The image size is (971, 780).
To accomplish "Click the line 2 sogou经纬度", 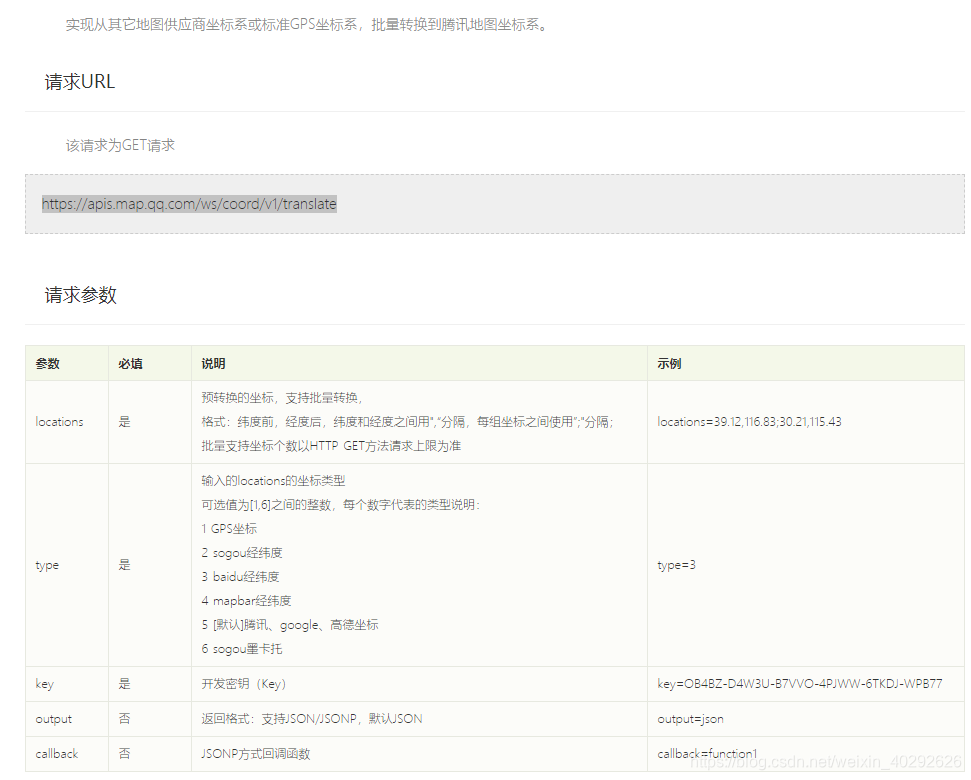I will (242, 553).
